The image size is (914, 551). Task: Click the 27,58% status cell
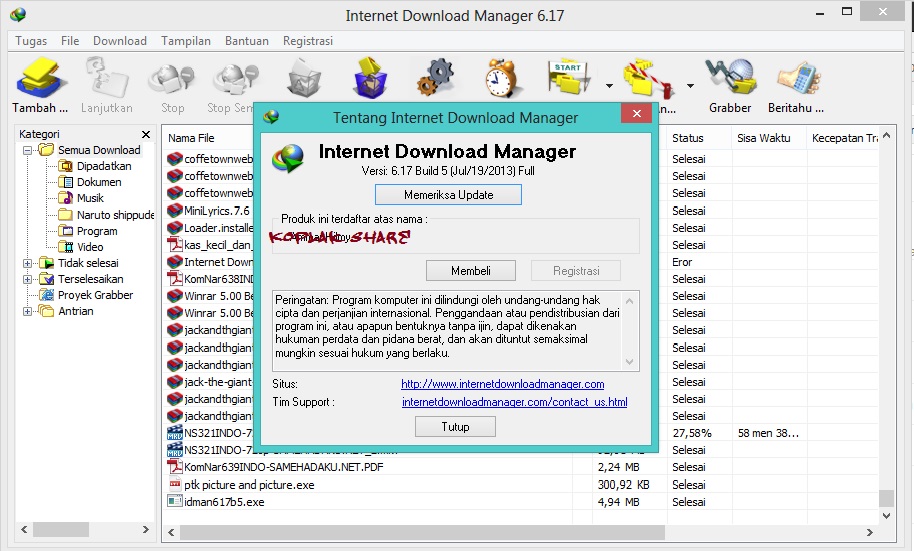tap(692, 433)
